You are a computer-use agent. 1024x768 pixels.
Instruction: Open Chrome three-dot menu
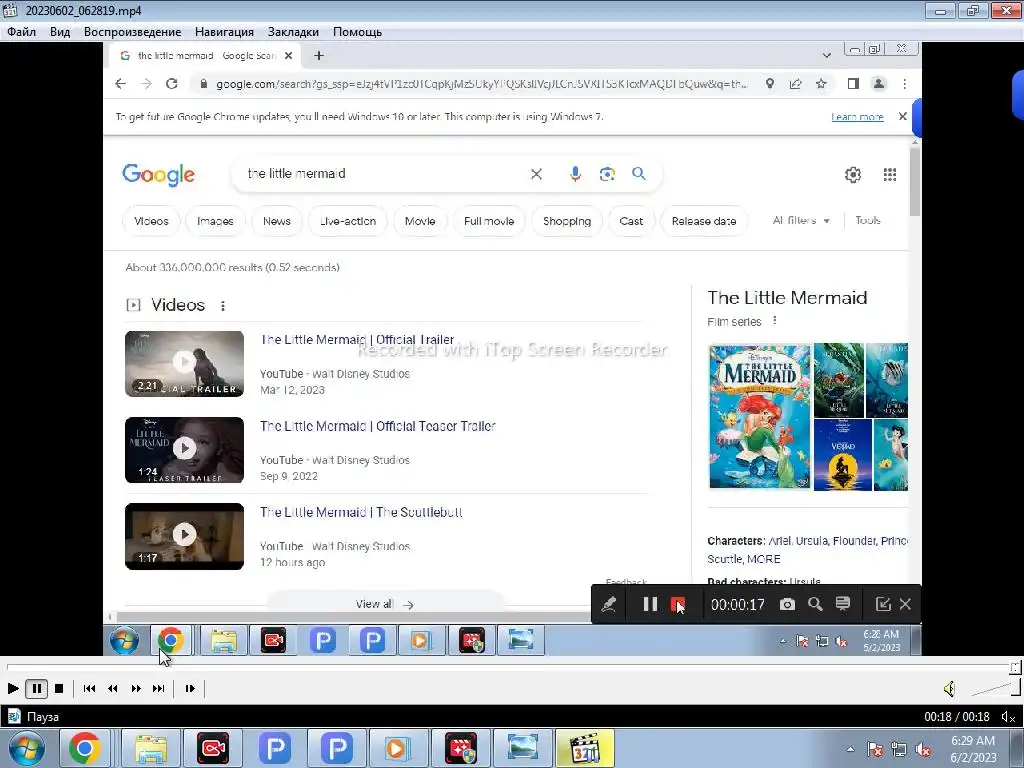904,84
